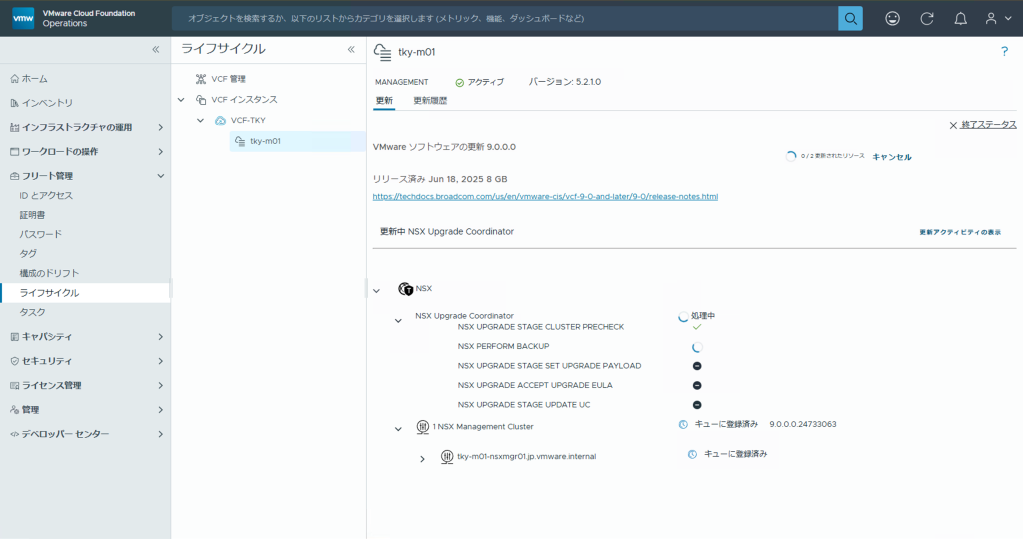Screen dimensions: 1023x539
Task: Switch to the 更新 tab
Action: (384, 100)
